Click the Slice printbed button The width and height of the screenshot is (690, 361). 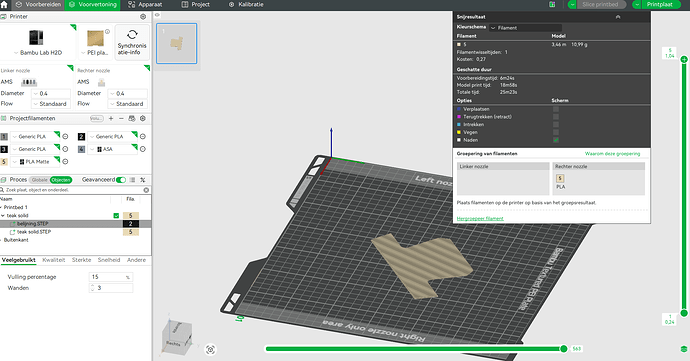tap(600, 4)
